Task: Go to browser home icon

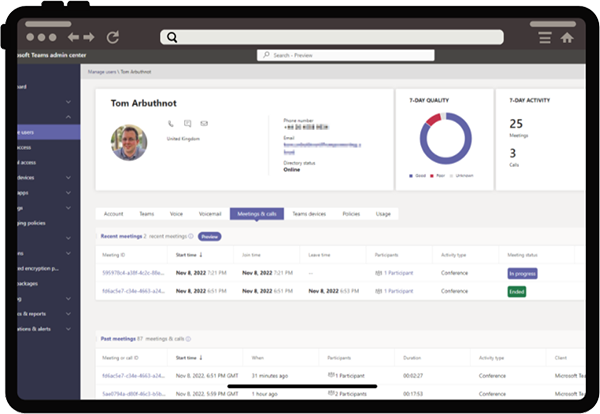Action: click(x=567, y=37)
